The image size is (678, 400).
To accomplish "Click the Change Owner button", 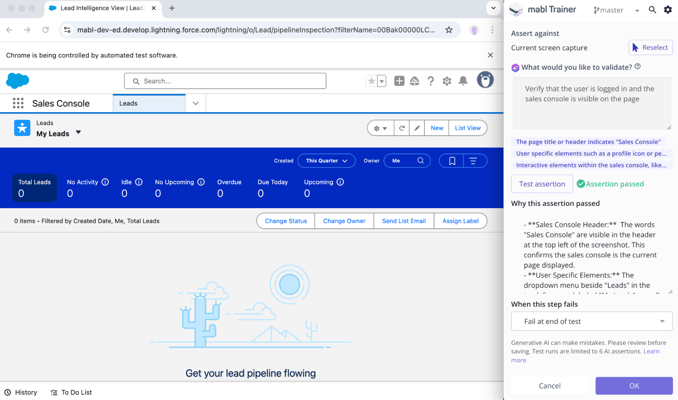I will tap(344, 221).
